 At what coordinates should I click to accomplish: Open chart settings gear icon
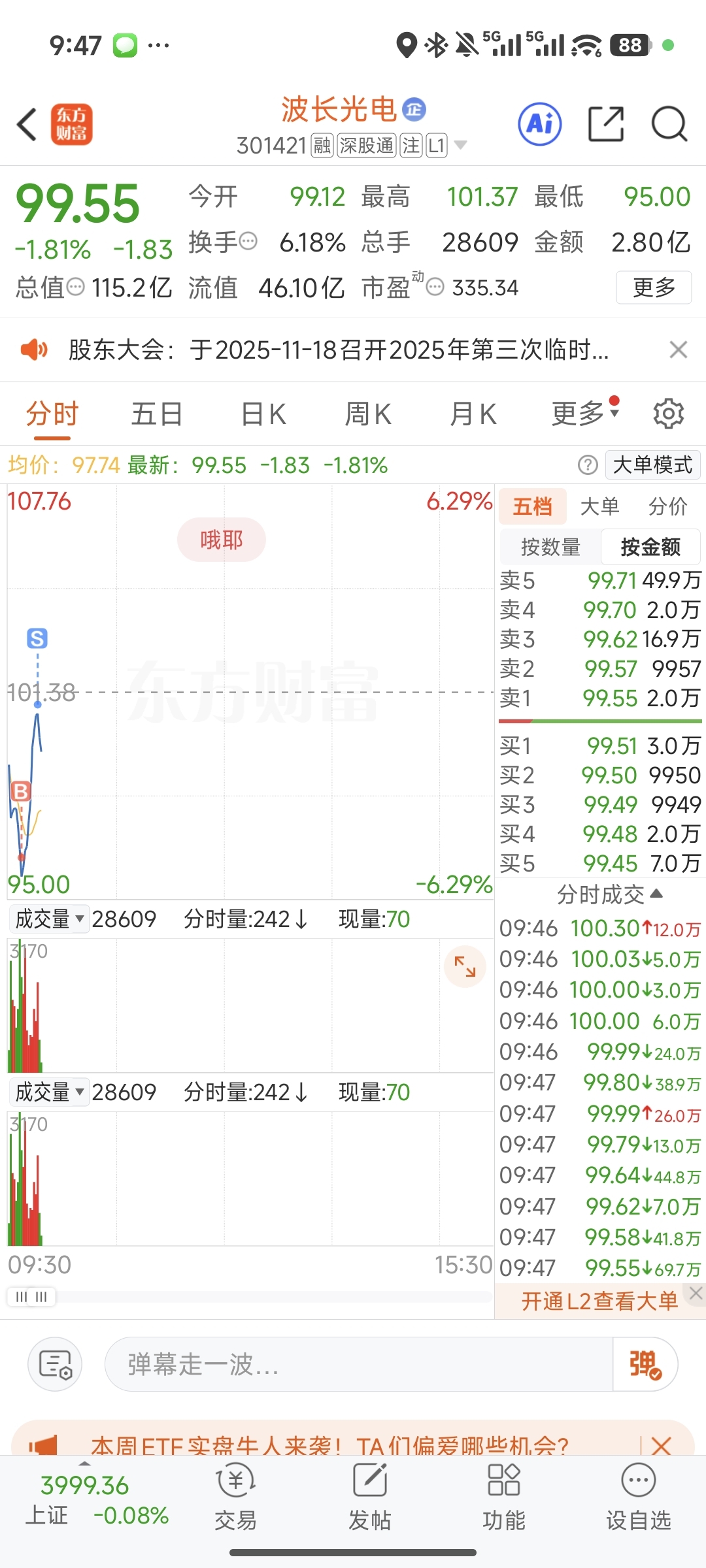tap(669, 414)
